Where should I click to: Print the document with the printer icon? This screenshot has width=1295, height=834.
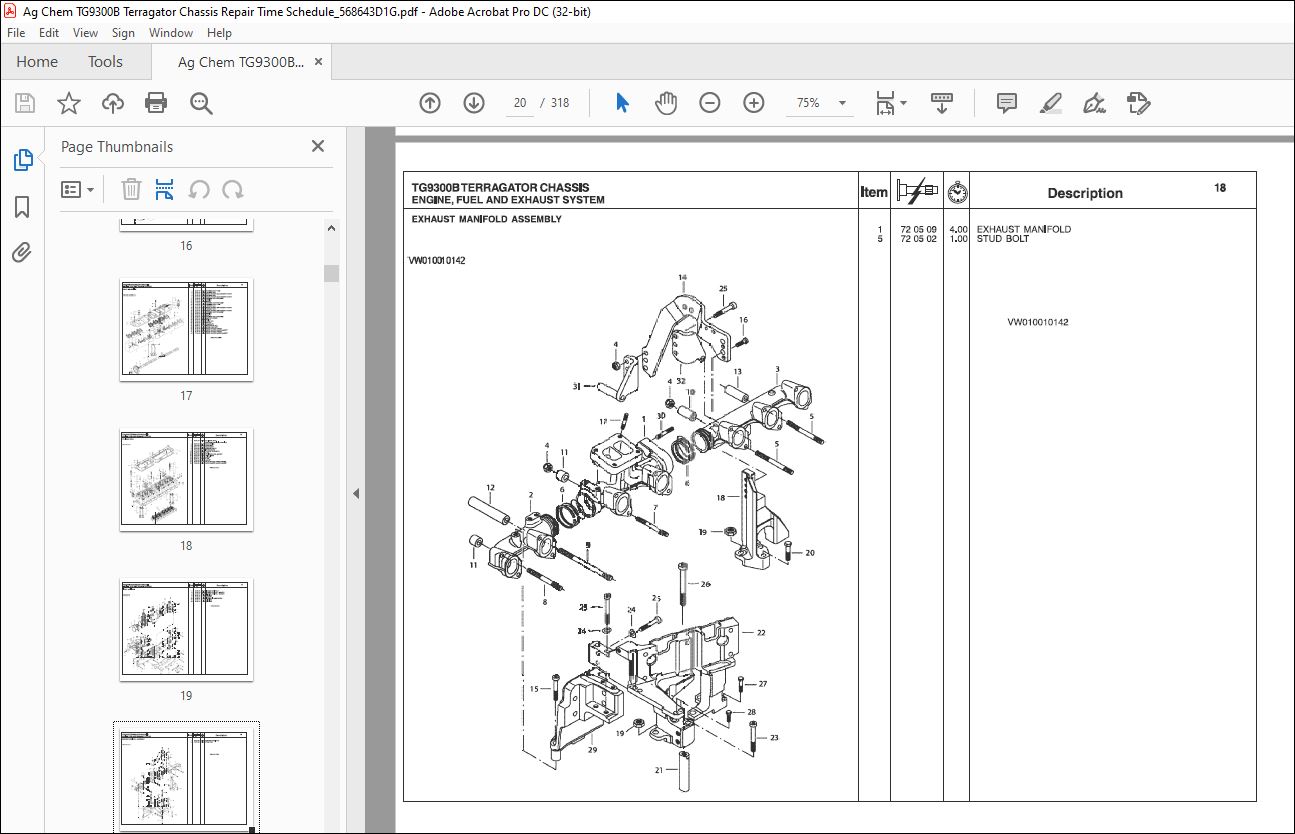156,103
